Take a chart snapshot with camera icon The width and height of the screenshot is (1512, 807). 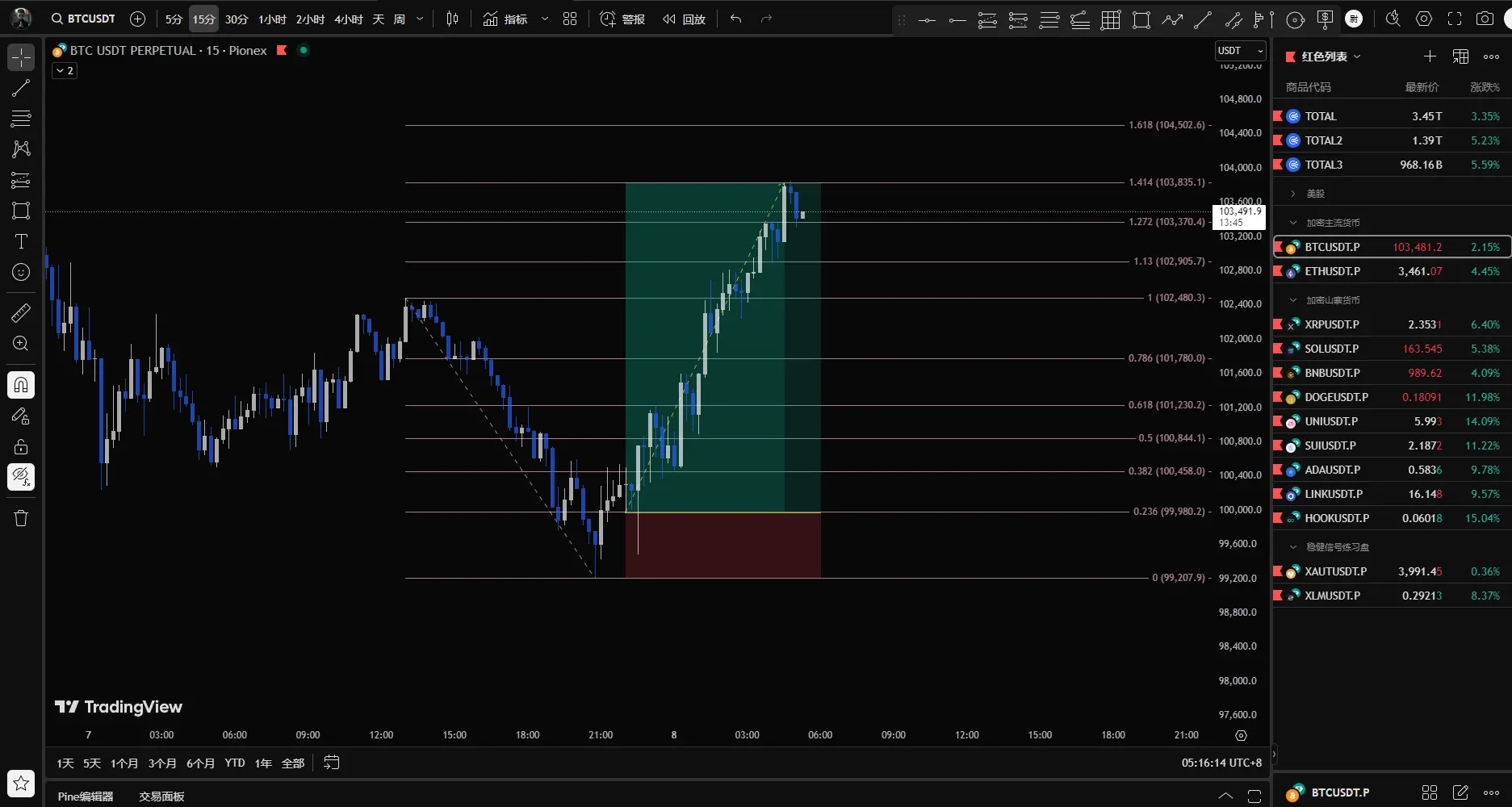1485,19
